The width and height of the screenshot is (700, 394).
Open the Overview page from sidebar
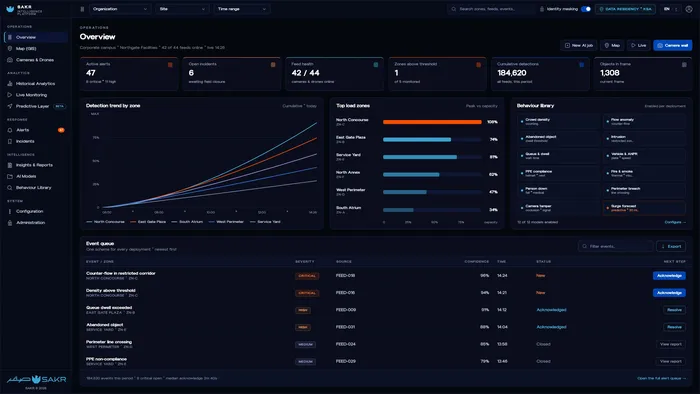click(x=36, y=37)
